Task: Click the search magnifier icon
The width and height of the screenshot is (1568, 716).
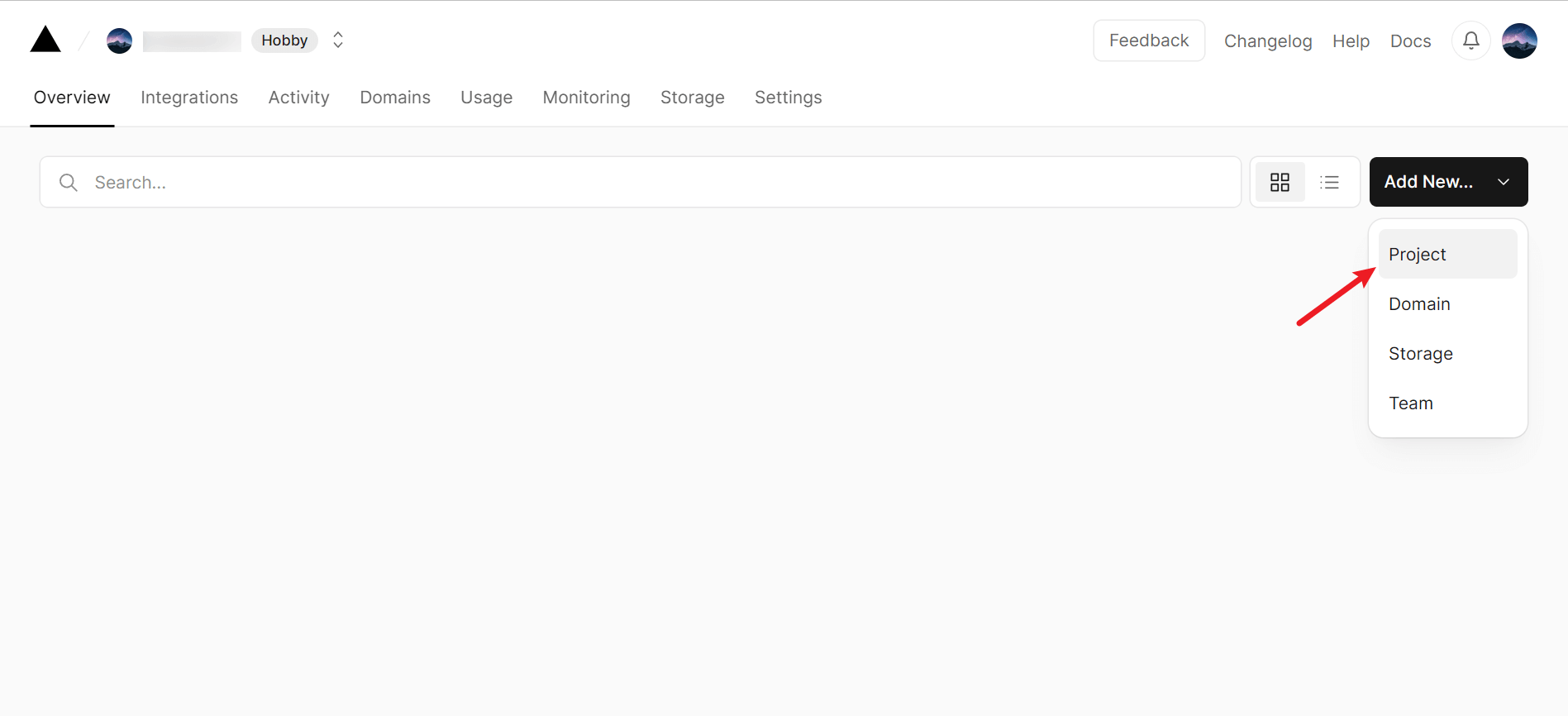Action: (69, 183)
